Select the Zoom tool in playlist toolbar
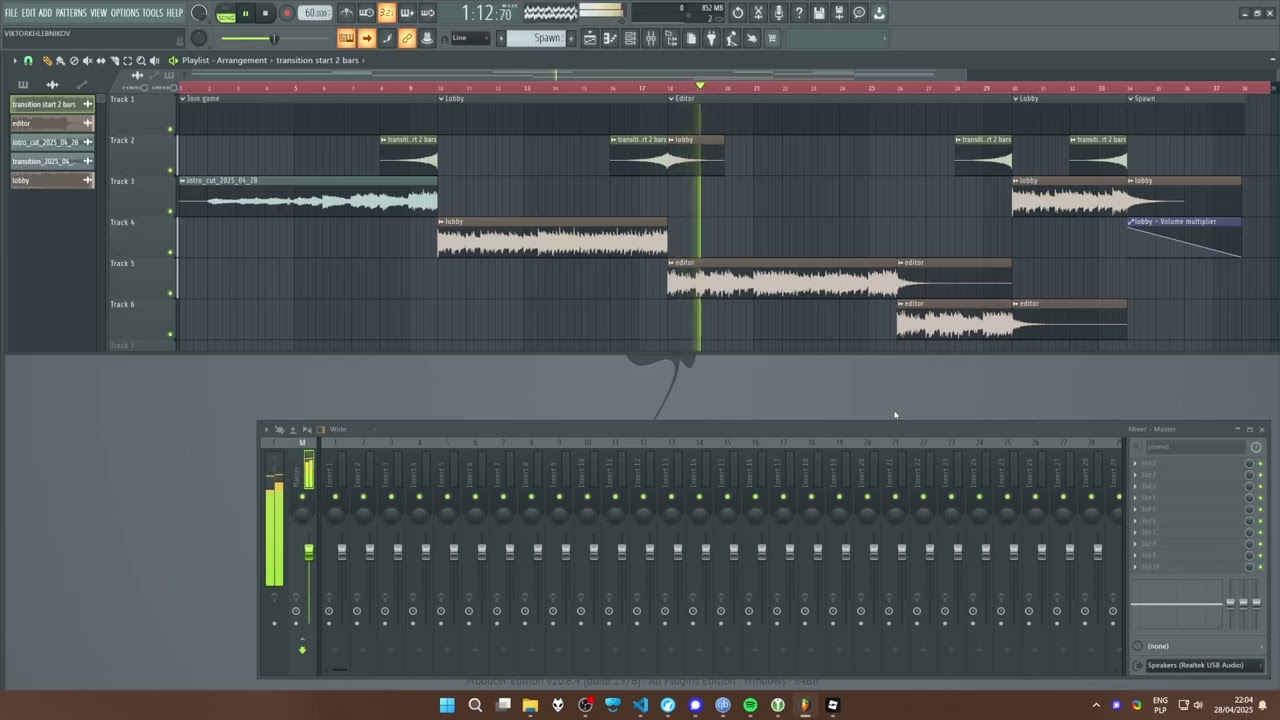The image size is (1280, 720). coord(141,61)
